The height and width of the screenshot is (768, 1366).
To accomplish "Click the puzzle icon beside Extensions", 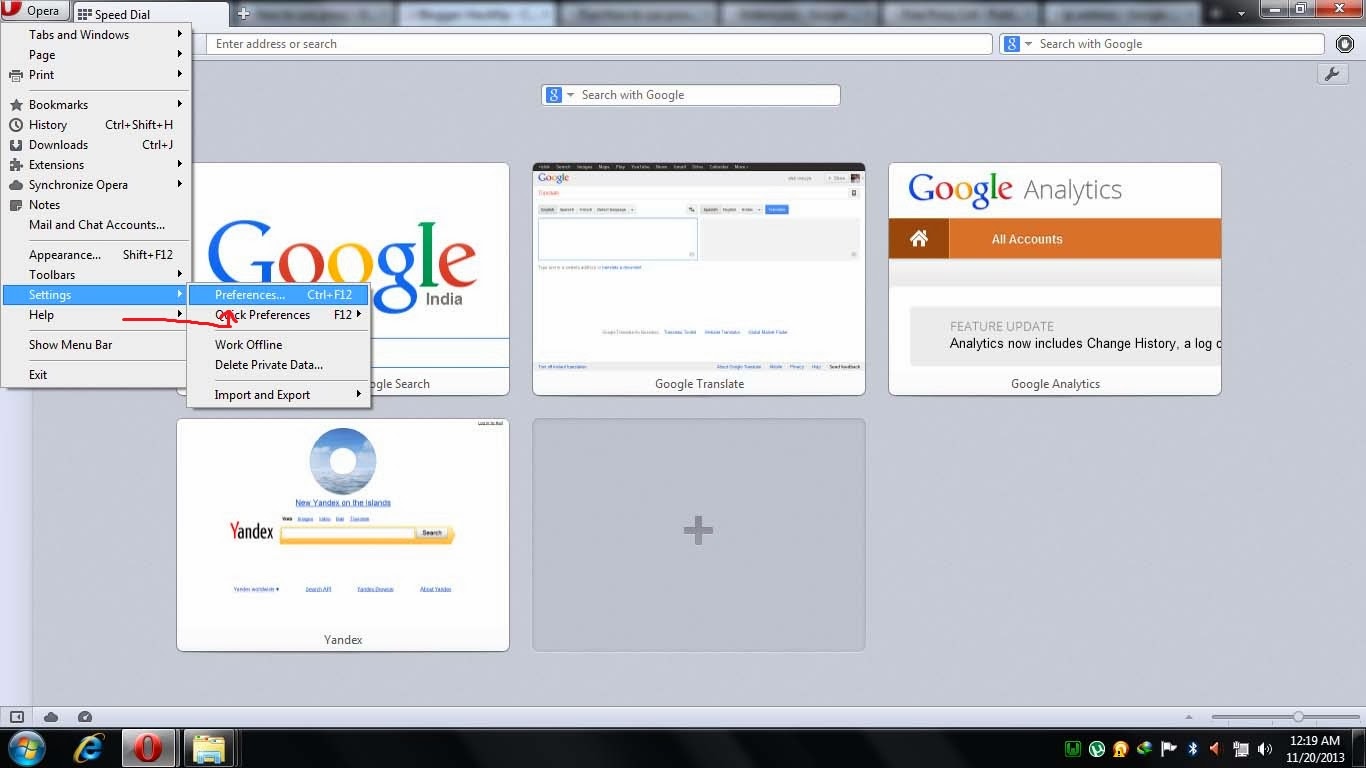I will pyautogui.click(x=16, y=165).
